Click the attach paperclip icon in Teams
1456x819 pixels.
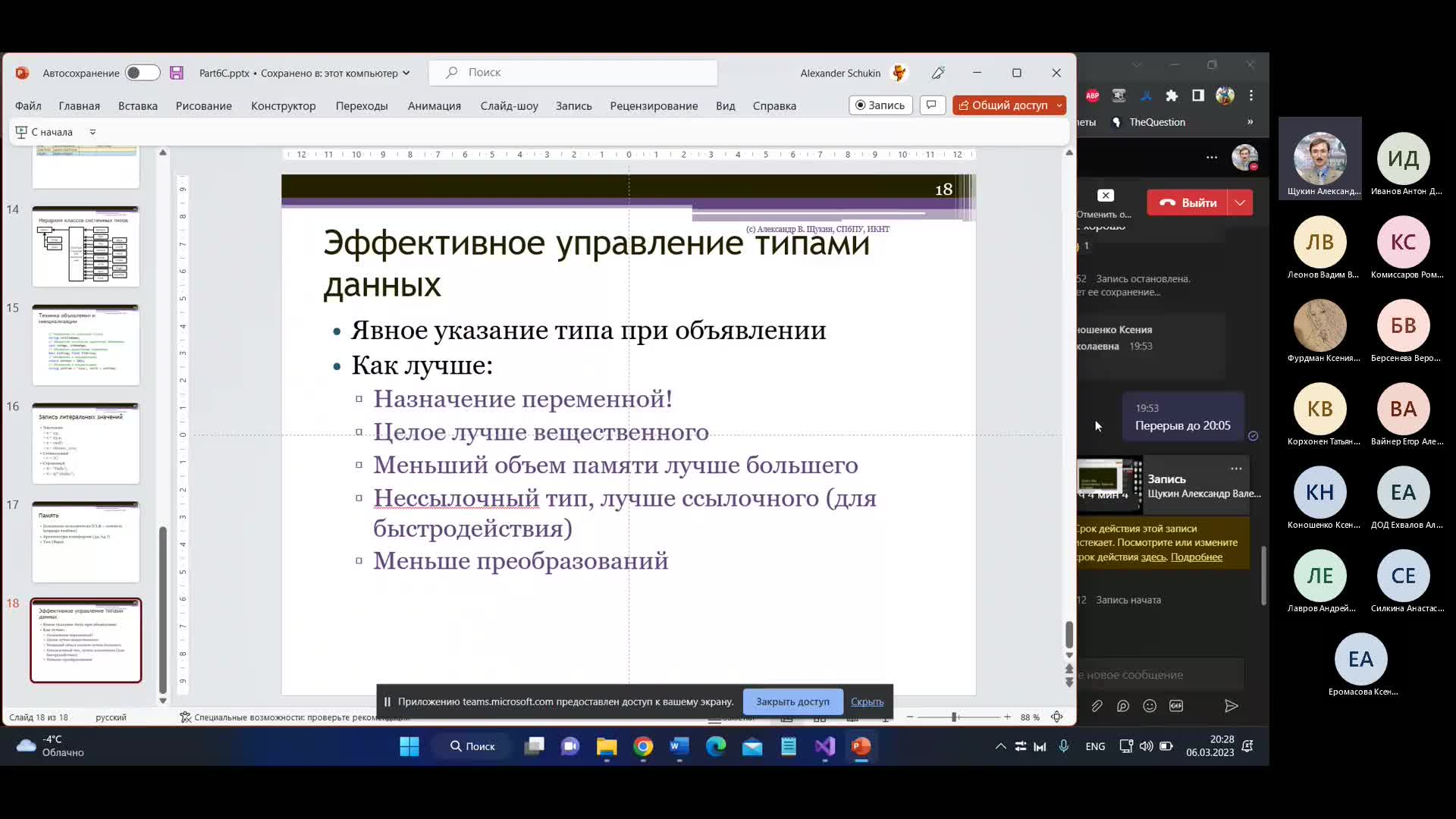click(x=1097, y=706)
